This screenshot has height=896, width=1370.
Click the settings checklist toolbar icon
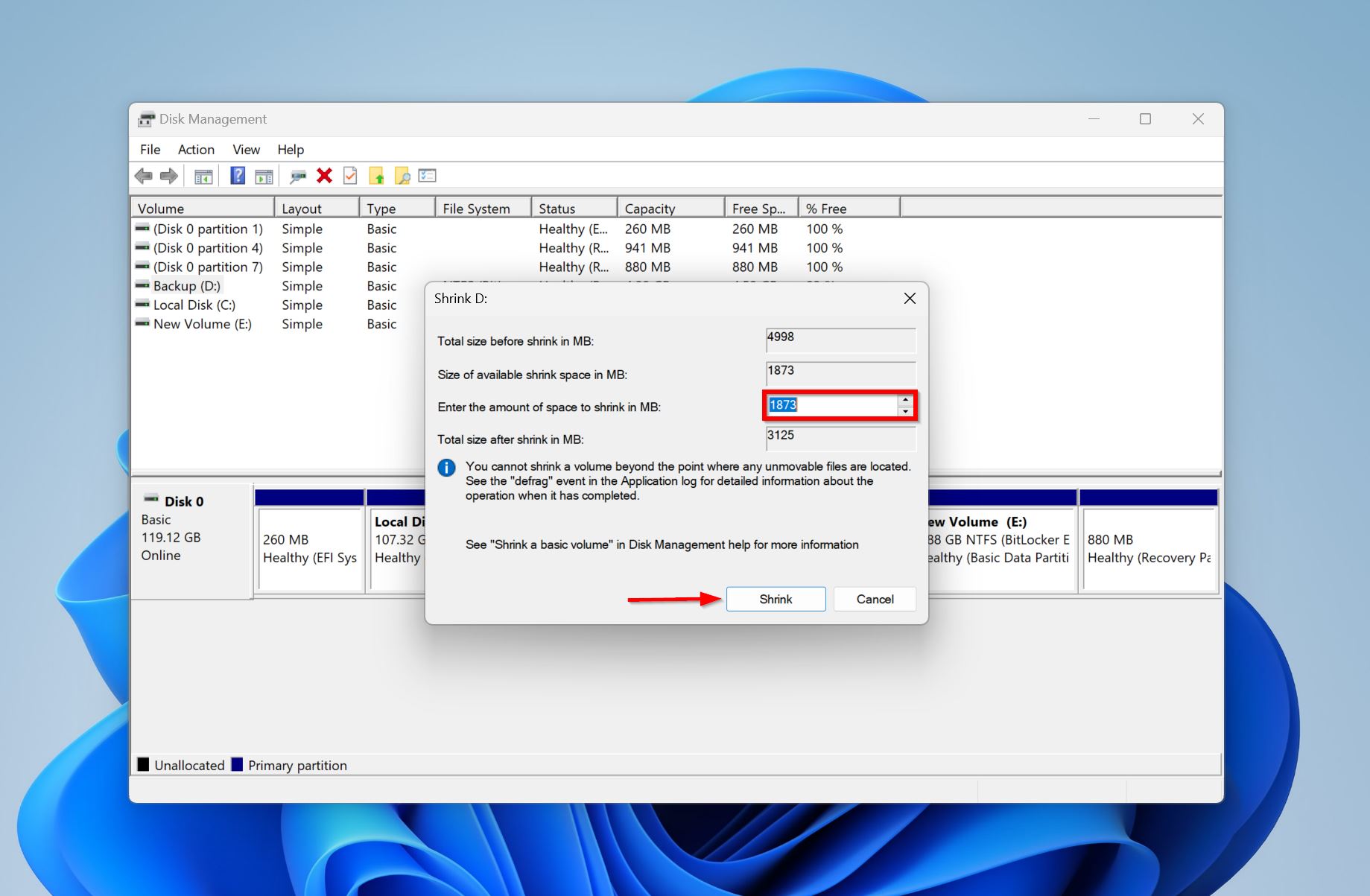[428, 177]
